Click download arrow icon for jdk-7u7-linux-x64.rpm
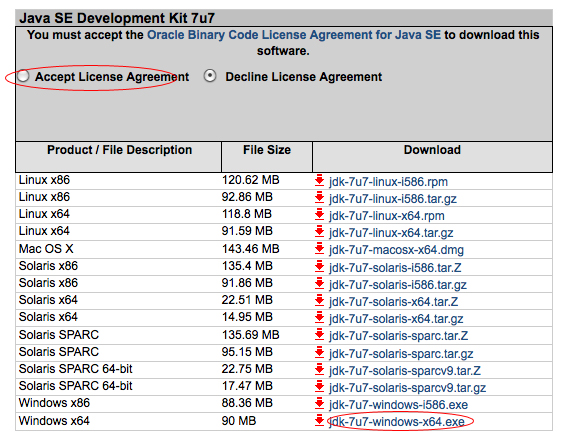 pyautogui.click(x=319, y=214)
